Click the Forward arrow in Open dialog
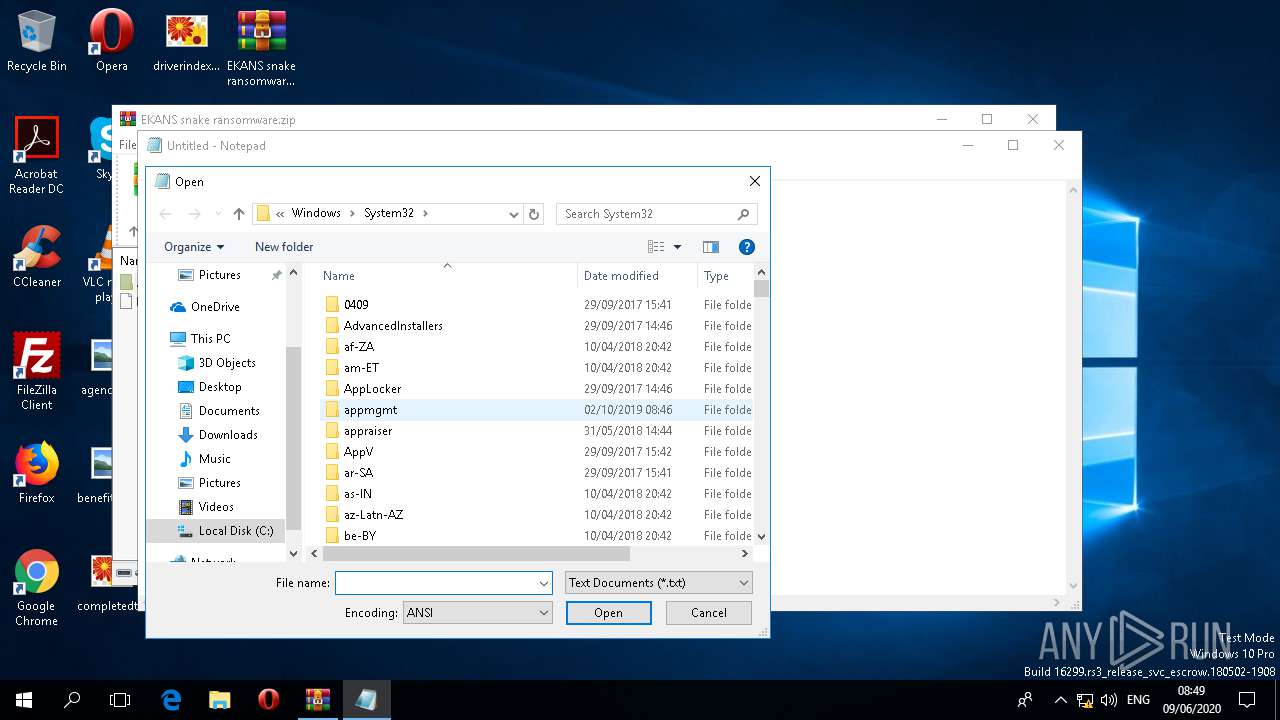Screen dimensions: 1280x720 [x=194, y=214]
